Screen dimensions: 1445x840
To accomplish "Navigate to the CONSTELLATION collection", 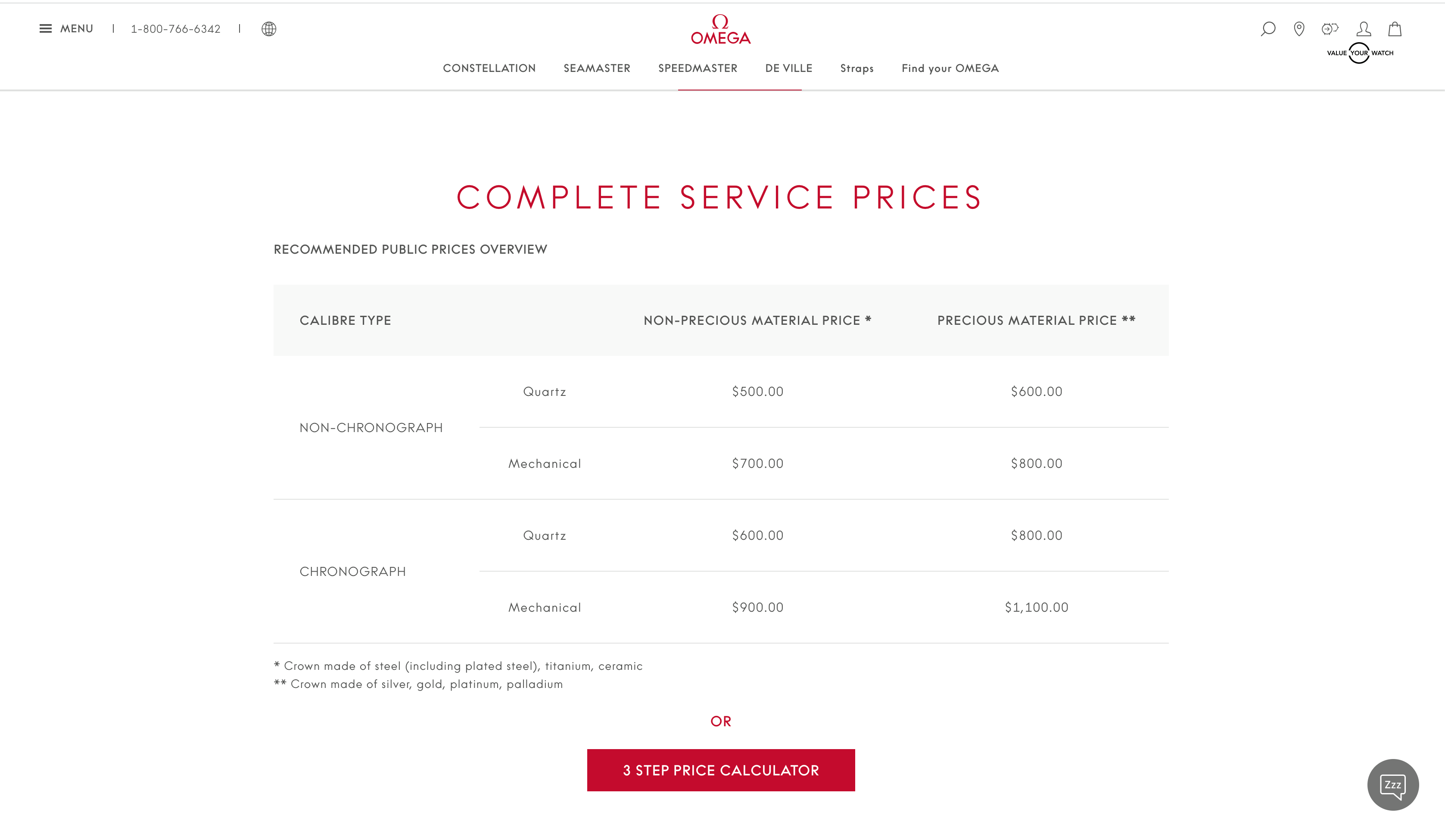I will point(489,68).
